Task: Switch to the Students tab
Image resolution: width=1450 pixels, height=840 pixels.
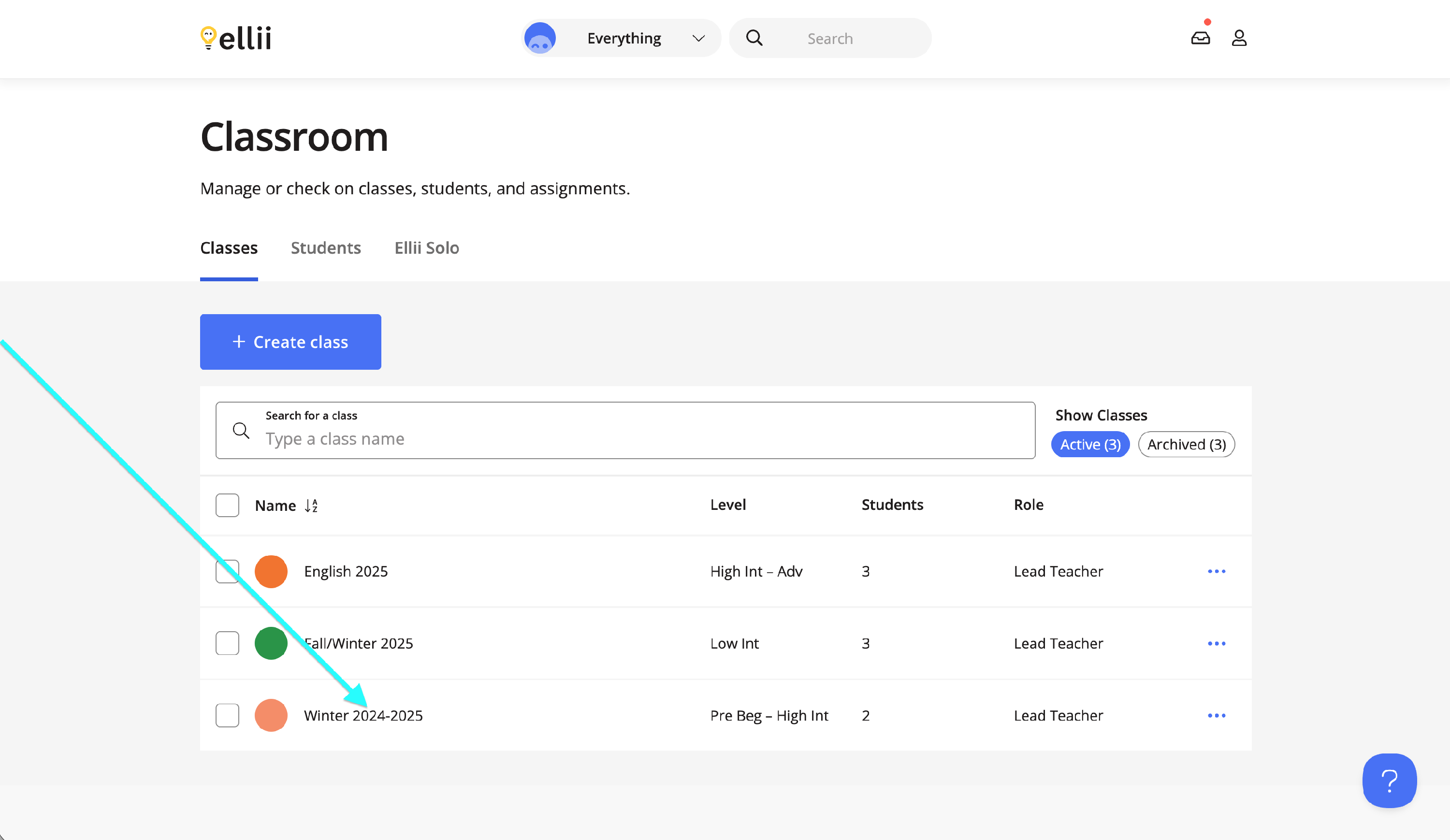Action: point(326,248)
